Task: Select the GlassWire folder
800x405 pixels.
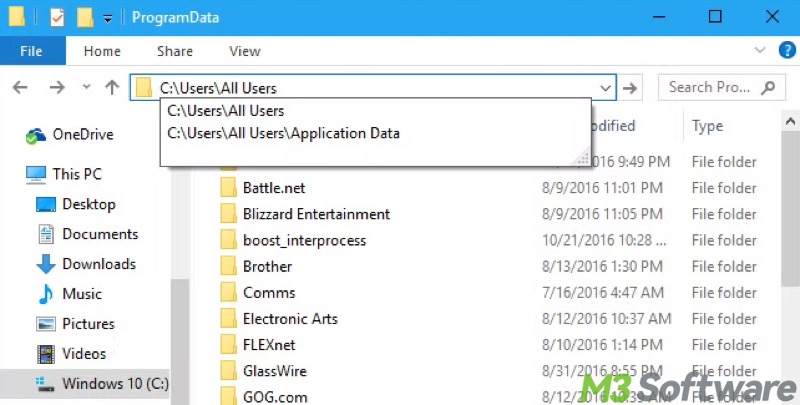Action: (x=274, y=371)
